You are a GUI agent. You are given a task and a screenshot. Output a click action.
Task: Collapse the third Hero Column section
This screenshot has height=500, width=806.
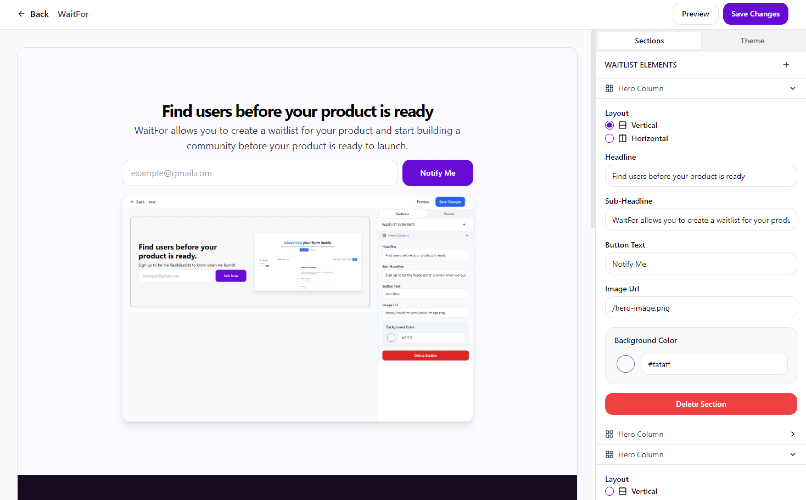(x=793, y=454)
